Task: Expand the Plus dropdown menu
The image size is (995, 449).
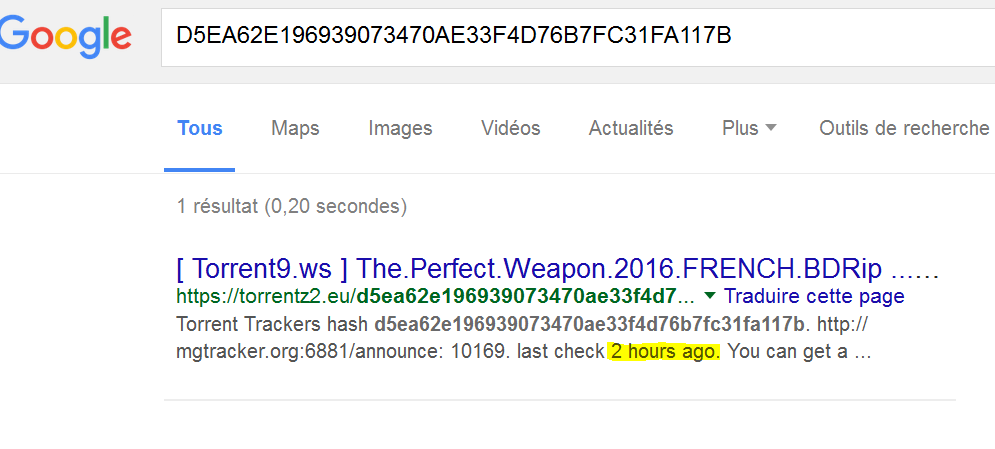Action: point(749,128)
